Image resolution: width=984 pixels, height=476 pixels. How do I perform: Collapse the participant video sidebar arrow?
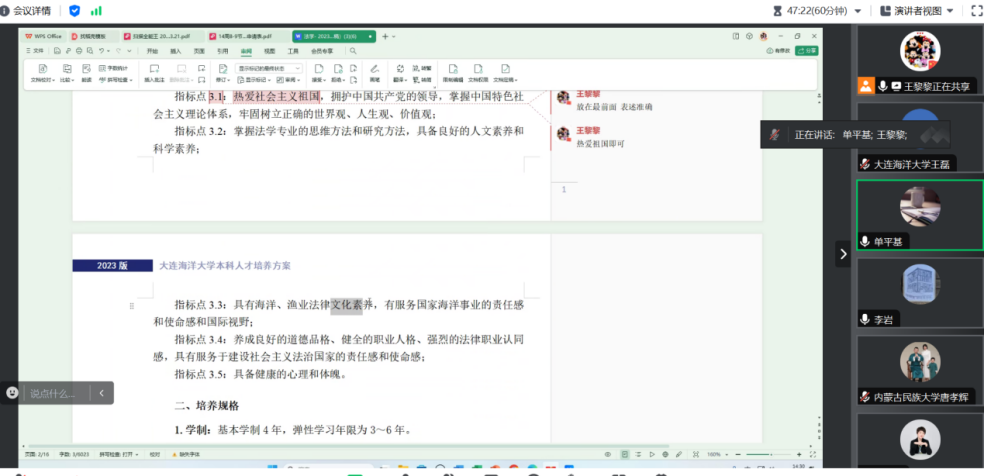point(843,254)
